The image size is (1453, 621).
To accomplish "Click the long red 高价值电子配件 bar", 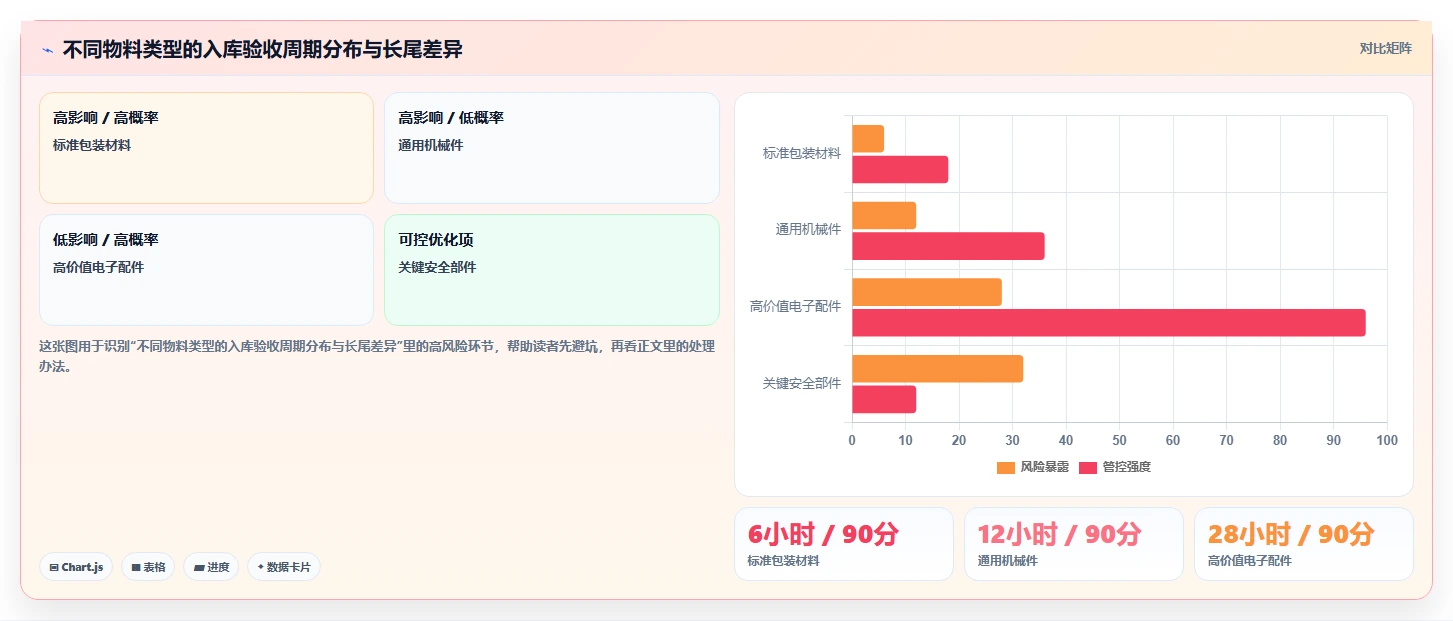I will point(1109,323).
